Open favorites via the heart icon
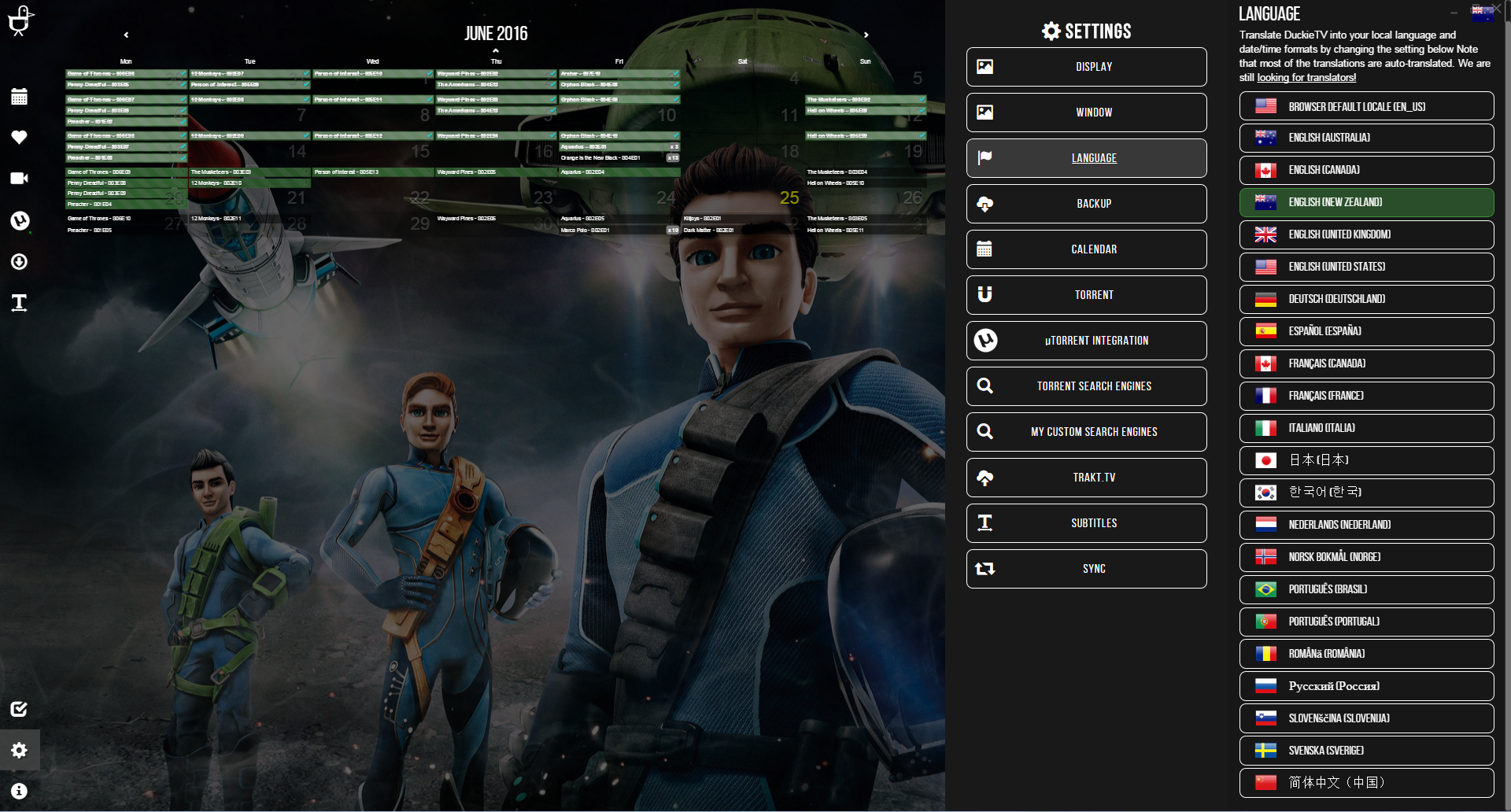The image size is (1511, 812). [x=20, y=137]
